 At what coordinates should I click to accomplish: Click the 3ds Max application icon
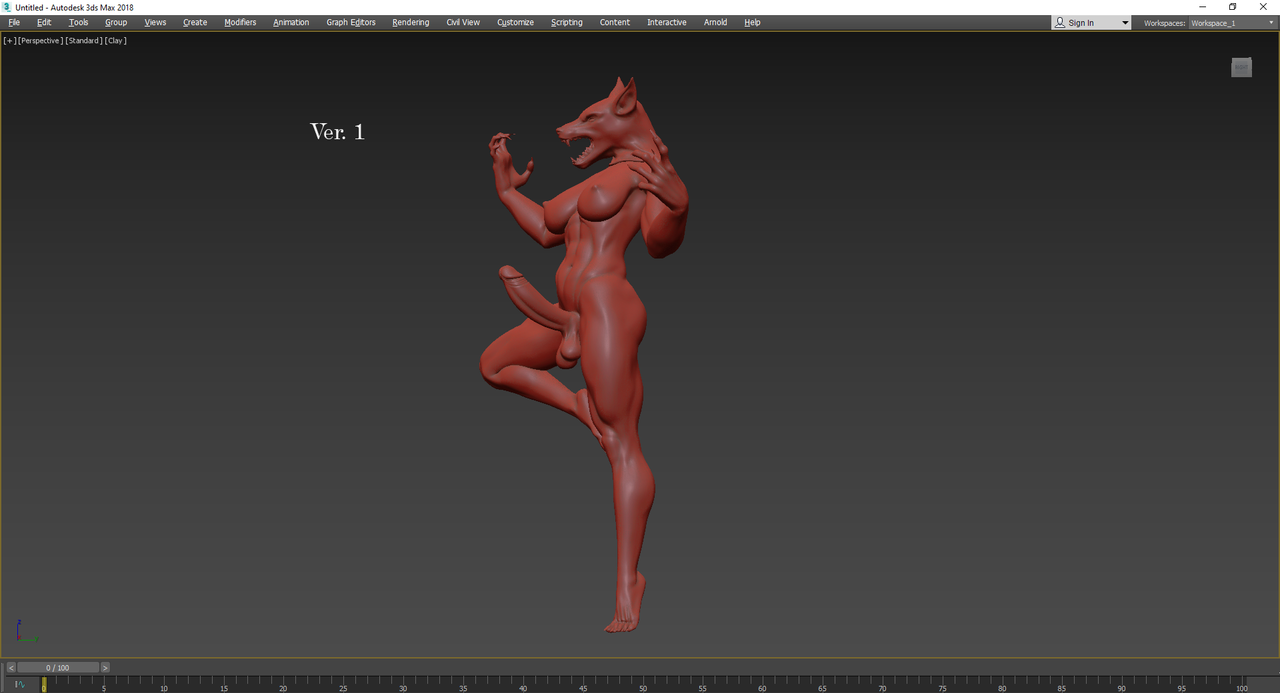click(x=7, y=7)
